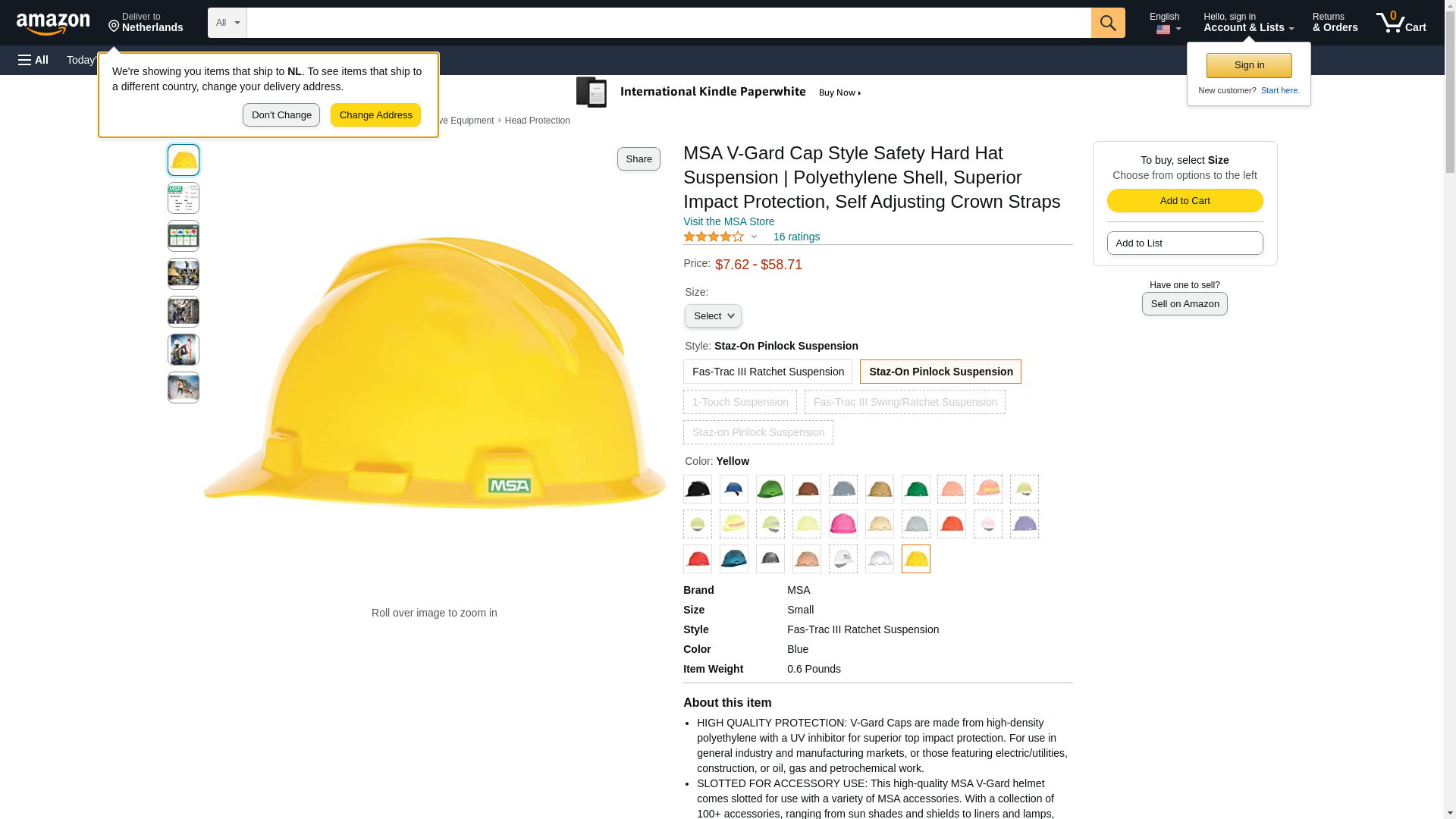Open the shopping cart
Viewport: 1456px width, 819px height.
coord(1401,23)
